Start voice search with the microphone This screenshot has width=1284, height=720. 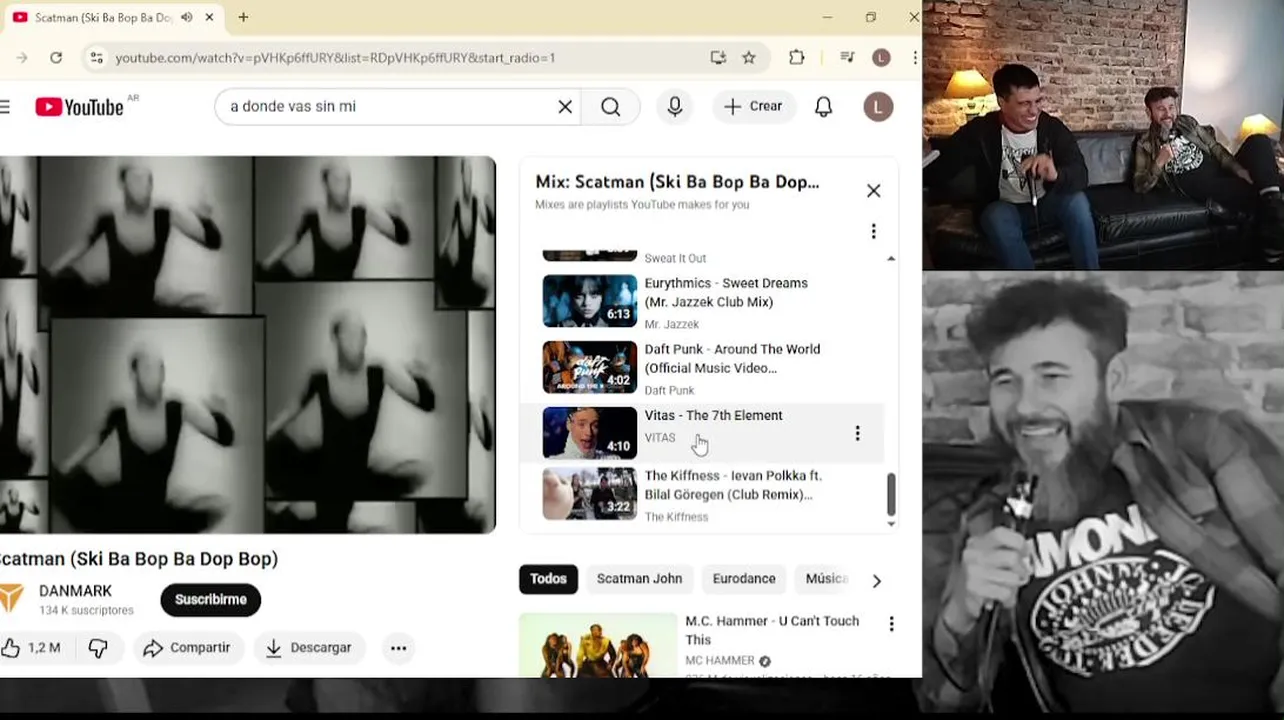pos(675,106)
